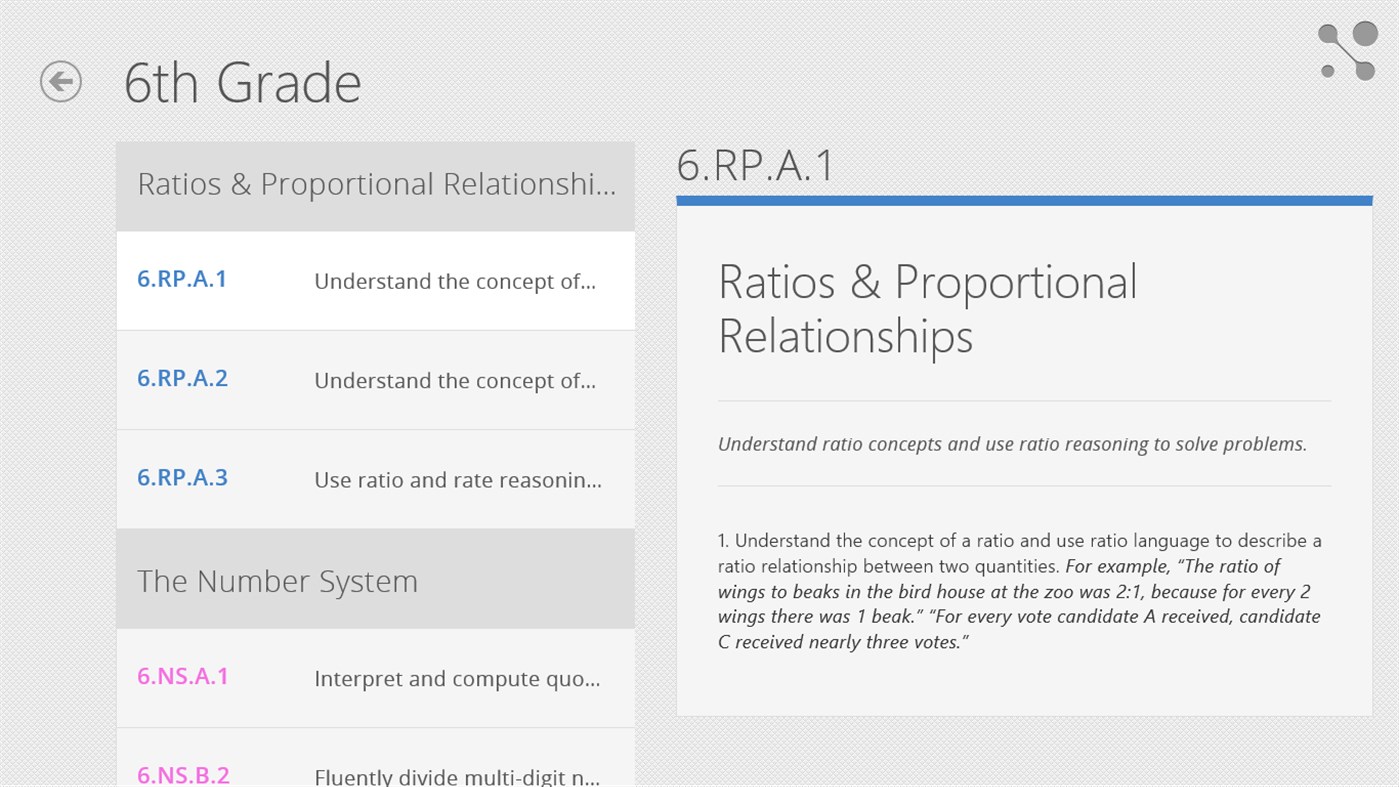Toggle selection of the highlighted 6.RP.A.1 row
This screenshot has height=787, width=1399.
[375, 280]
